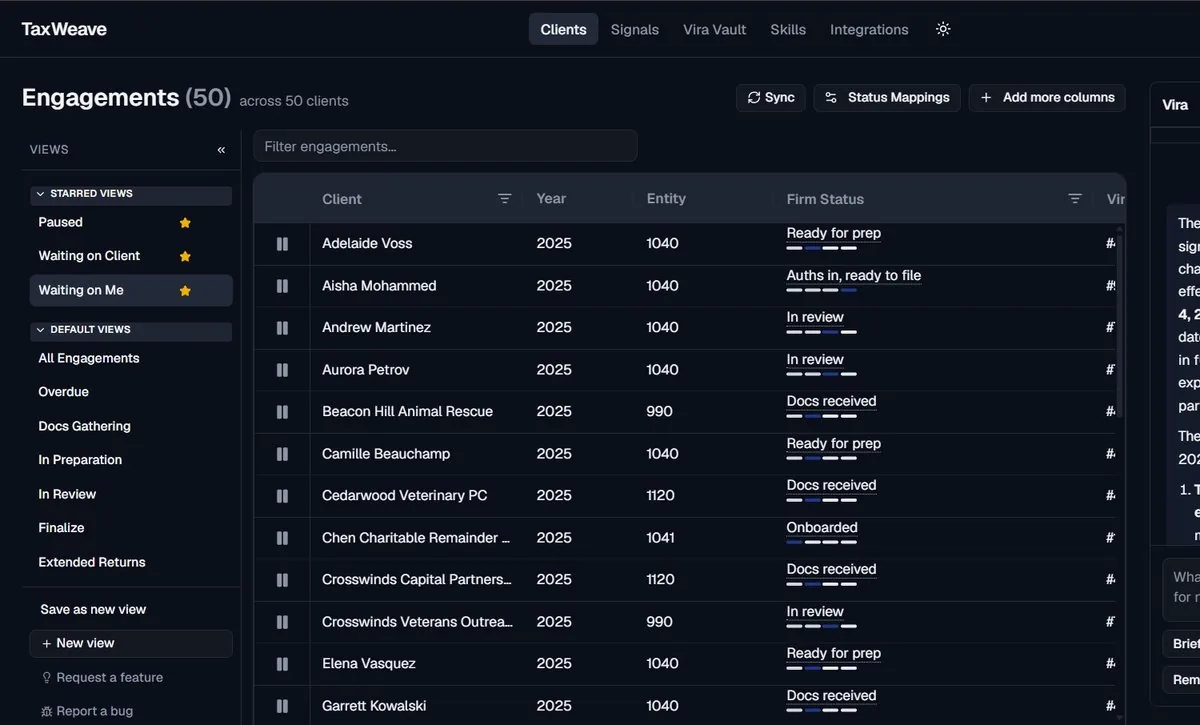Unstar the Waiting on Client view
Viewport: 1200px width, 725px height.
tap(185, 257)
